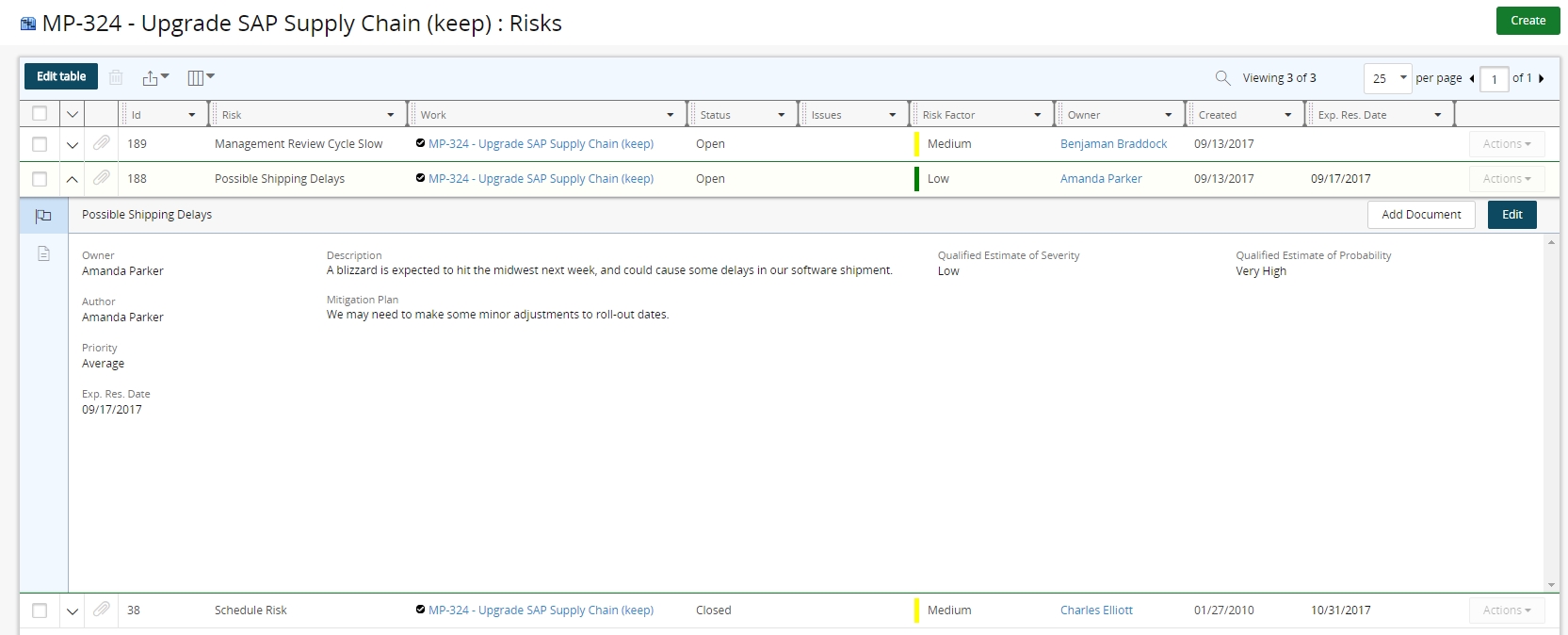1568x635 pixels.
Task: Expand the Schedule Risk row details
Action: [72, 611]
